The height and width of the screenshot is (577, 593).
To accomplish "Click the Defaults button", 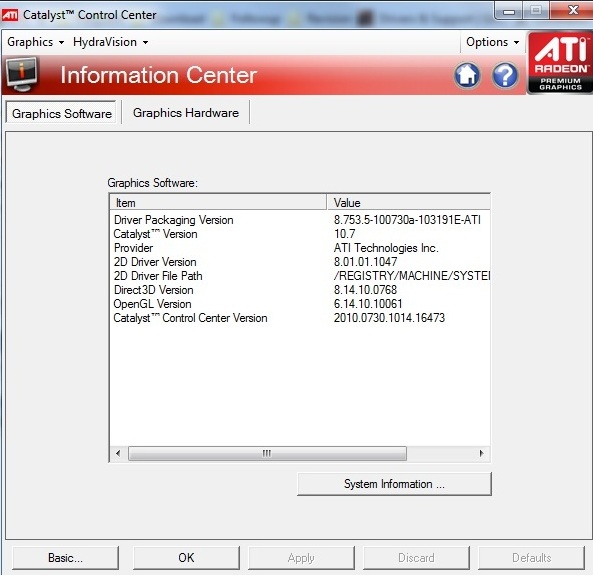I will pyautogui.click(x=531, y=558).
